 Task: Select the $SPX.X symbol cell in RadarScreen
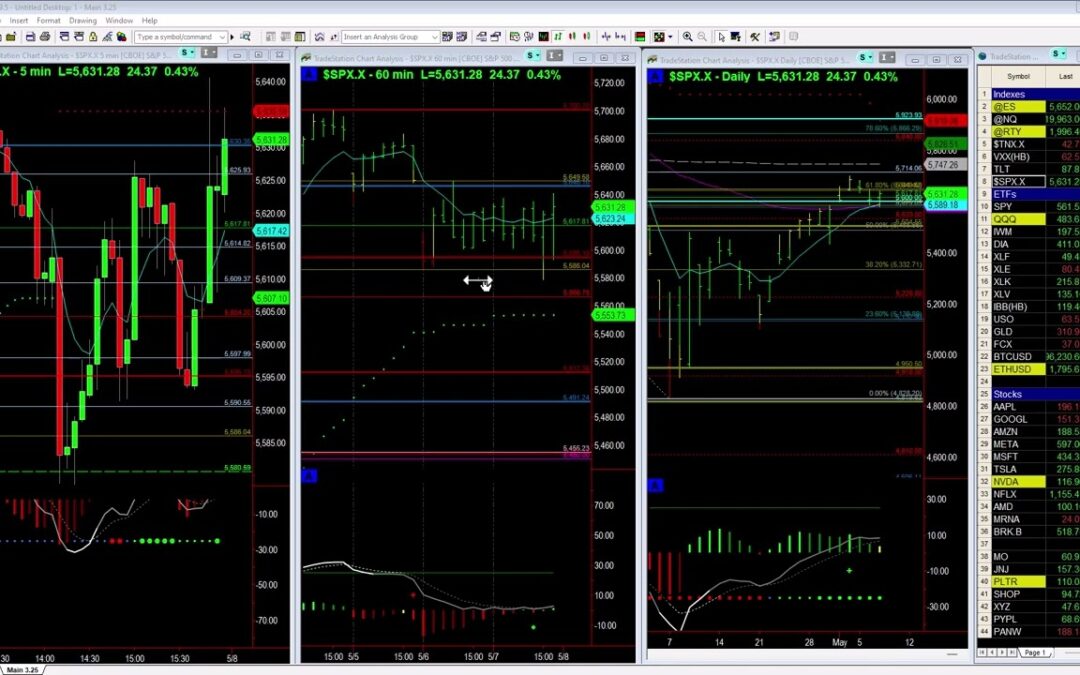tap(1019, 182)
